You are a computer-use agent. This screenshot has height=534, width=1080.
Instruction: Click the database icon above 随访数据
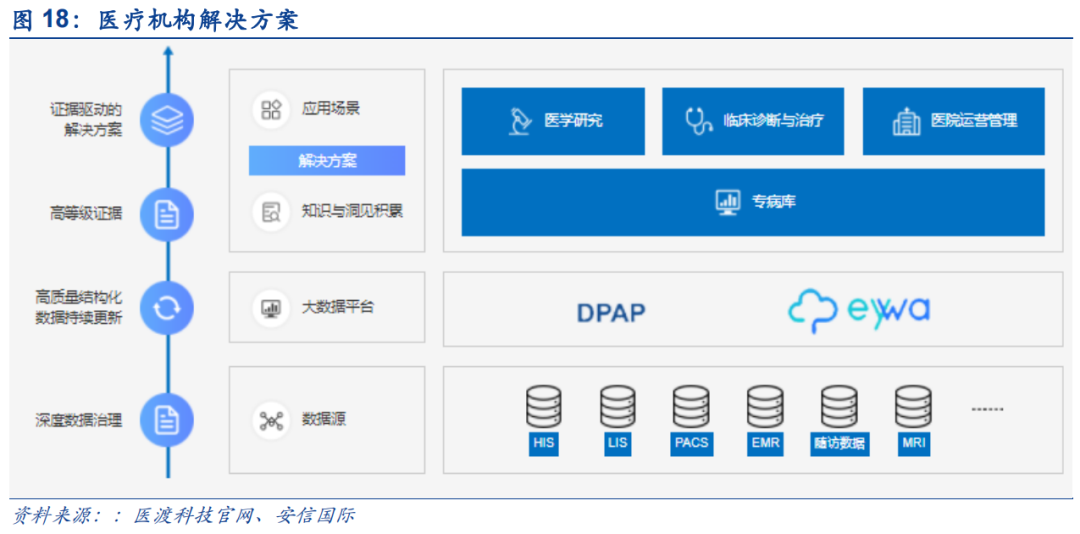tap(838, 407)
